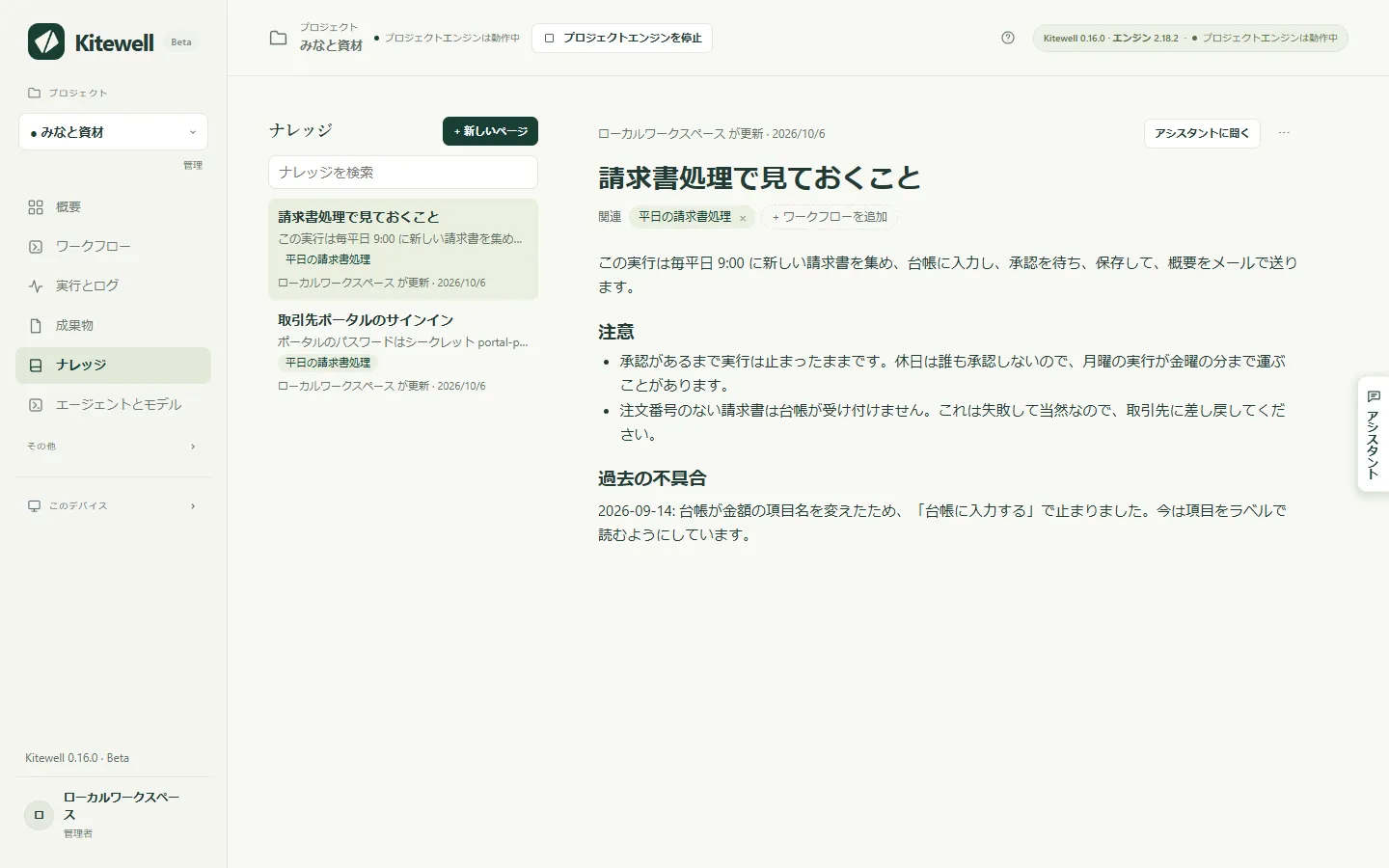
Task: Click ワークフローを追加 button
Action: (830, 217)
